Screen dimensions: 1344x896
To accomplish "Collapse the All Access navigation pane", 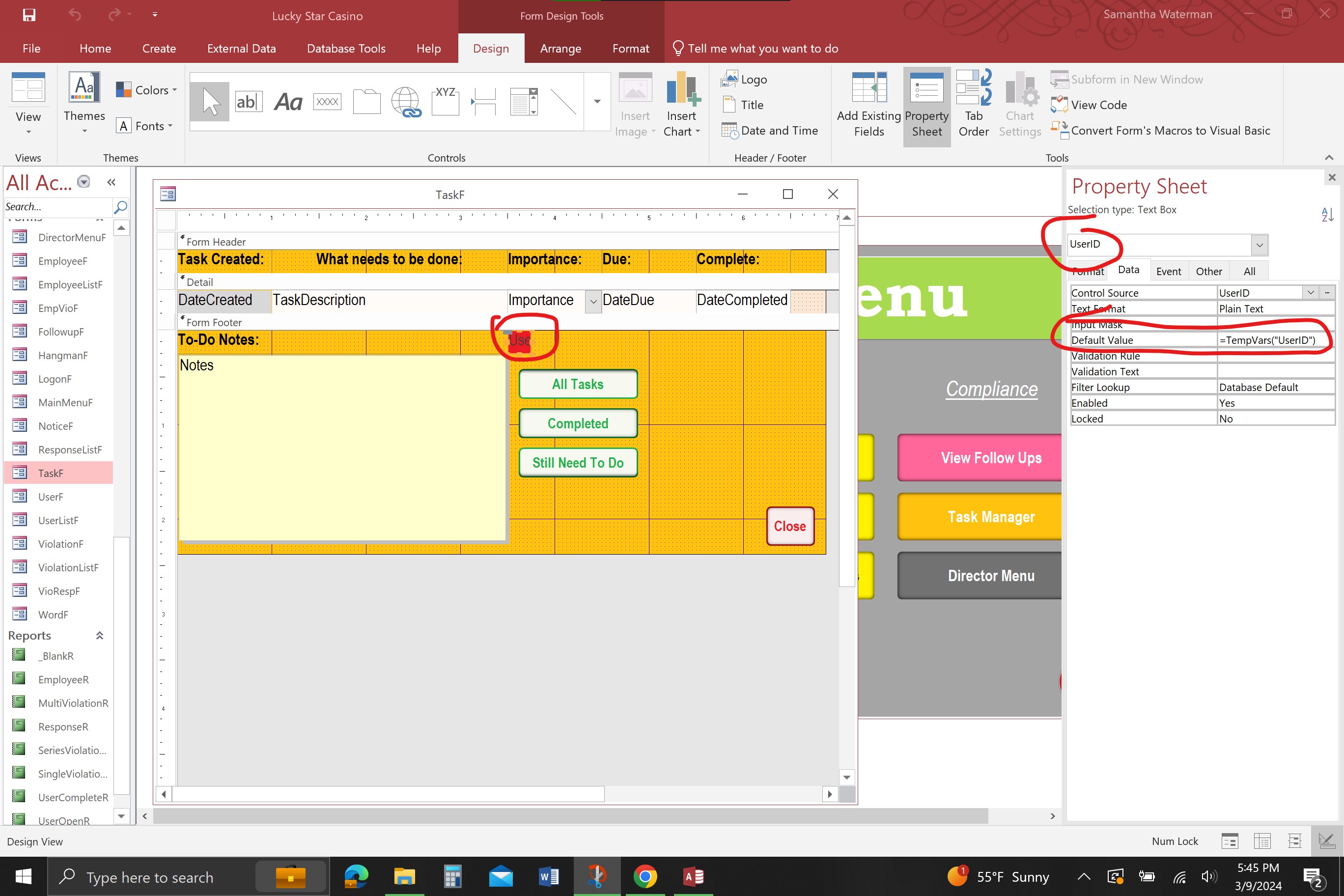I will click(112, 182).
